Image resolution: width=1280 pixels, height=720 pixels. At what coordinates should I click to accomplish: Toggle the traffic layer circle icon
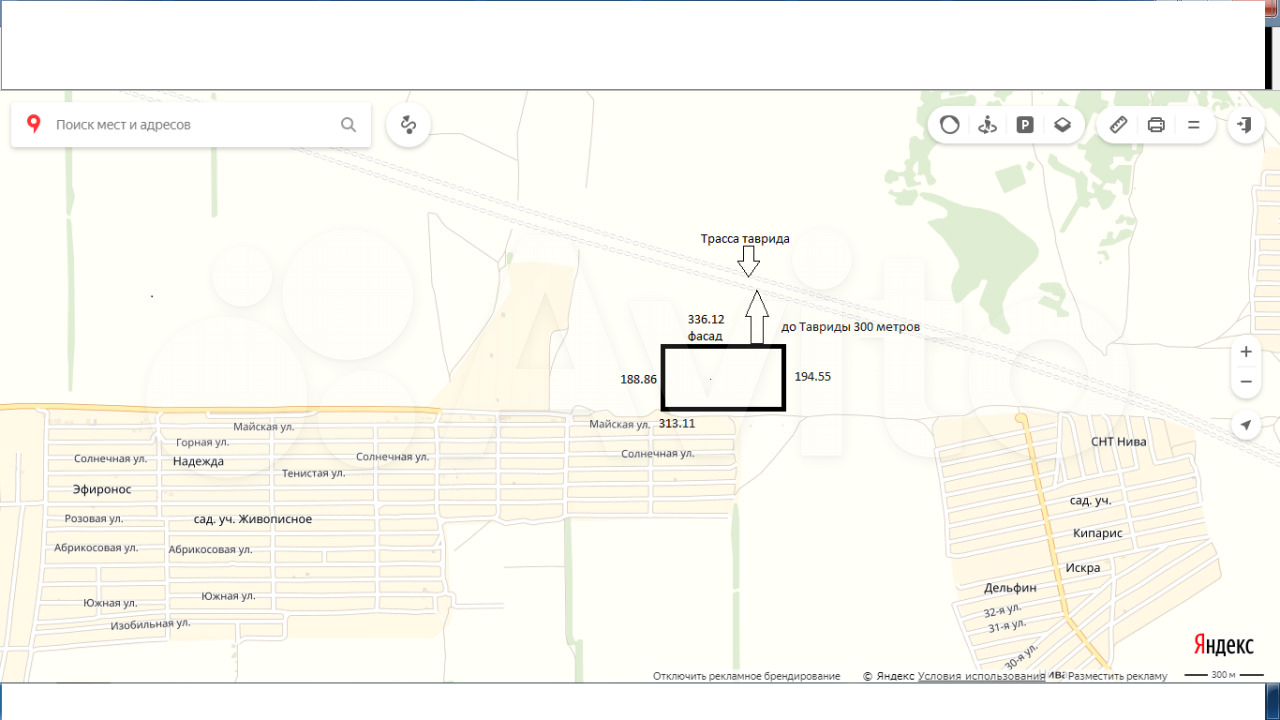pos(950,125)
